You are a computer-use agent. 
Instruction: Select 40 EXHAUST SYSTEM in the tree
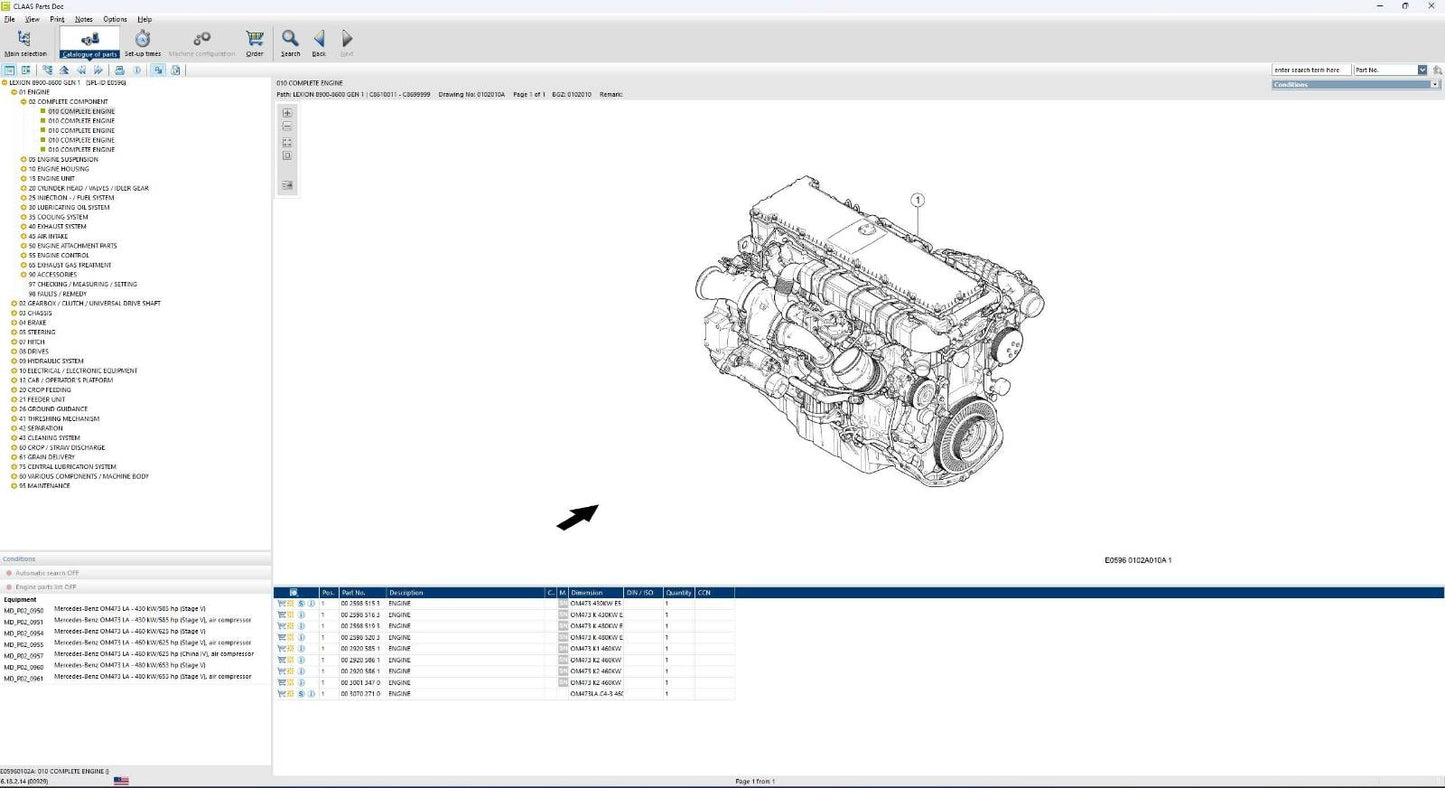(57, 227)
